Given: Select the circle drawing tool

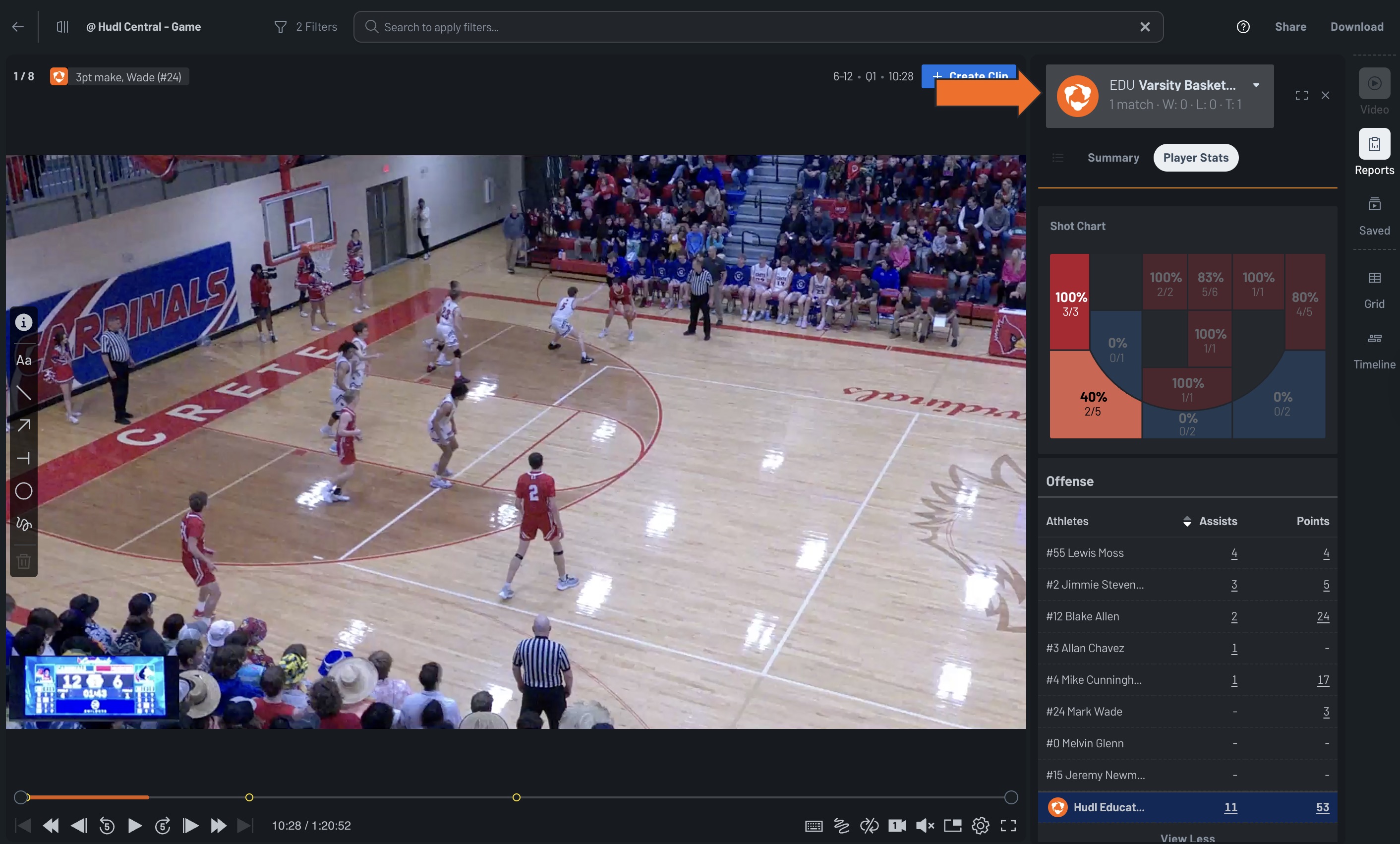Looking at the screenshot, I should (23, 491).
